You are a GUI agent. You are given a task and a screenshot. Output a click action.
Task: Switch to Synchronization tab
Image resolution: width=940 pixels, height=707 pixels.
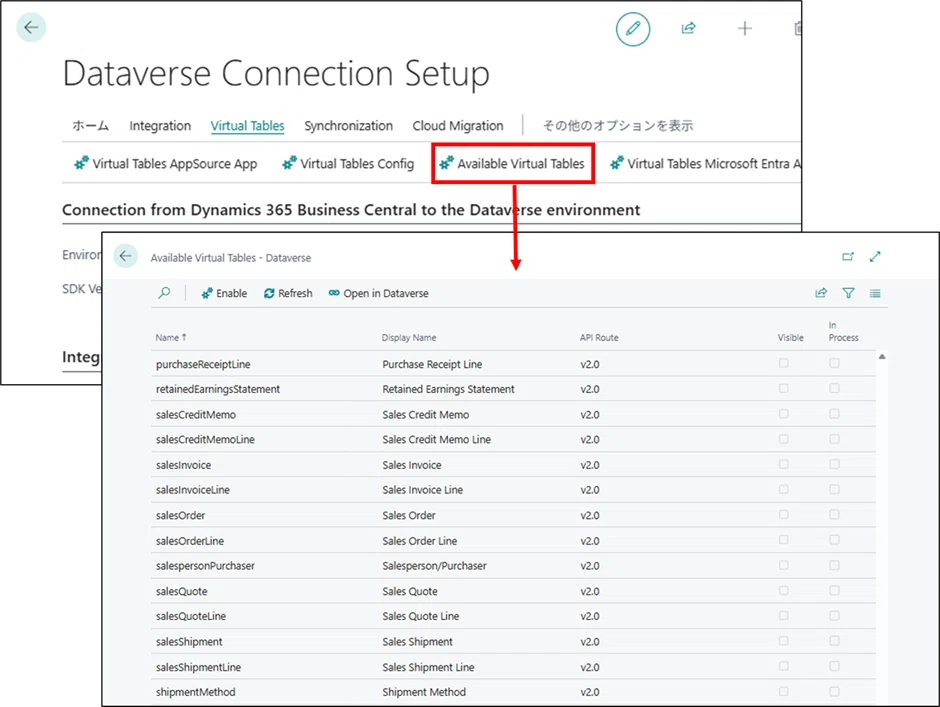[x=348, y=126]
